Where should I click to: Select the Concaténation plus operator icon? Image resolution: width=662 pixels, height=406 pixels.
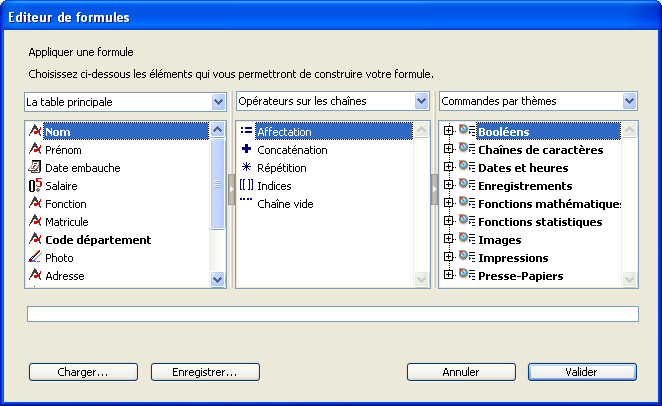point(246,150)
